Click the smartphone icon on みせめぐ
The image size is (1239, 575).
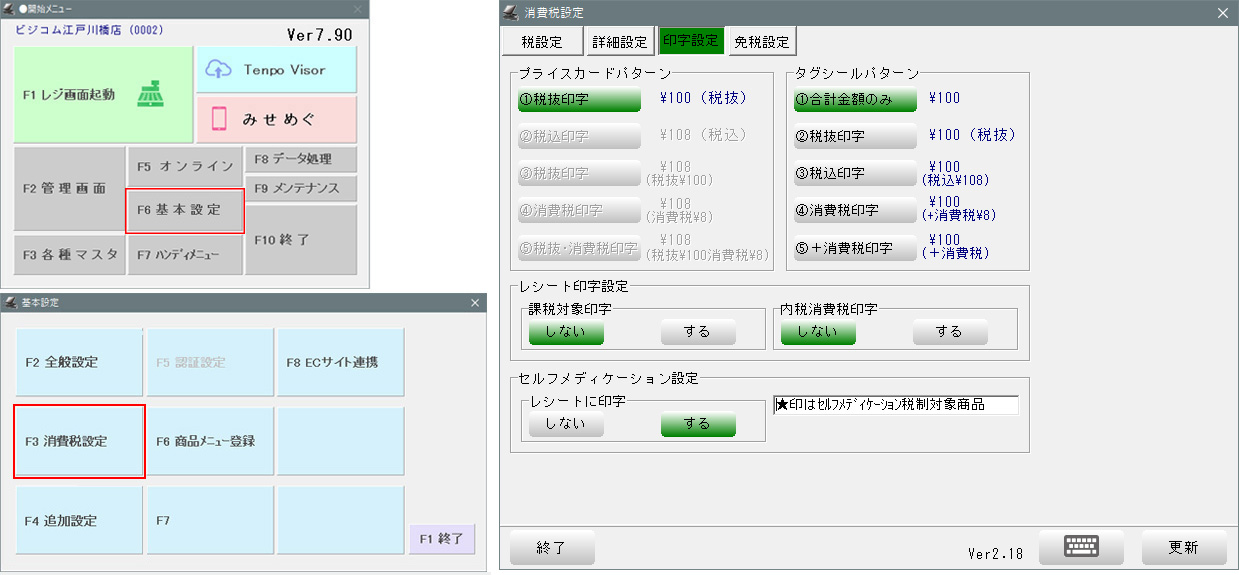coord(218,120)
